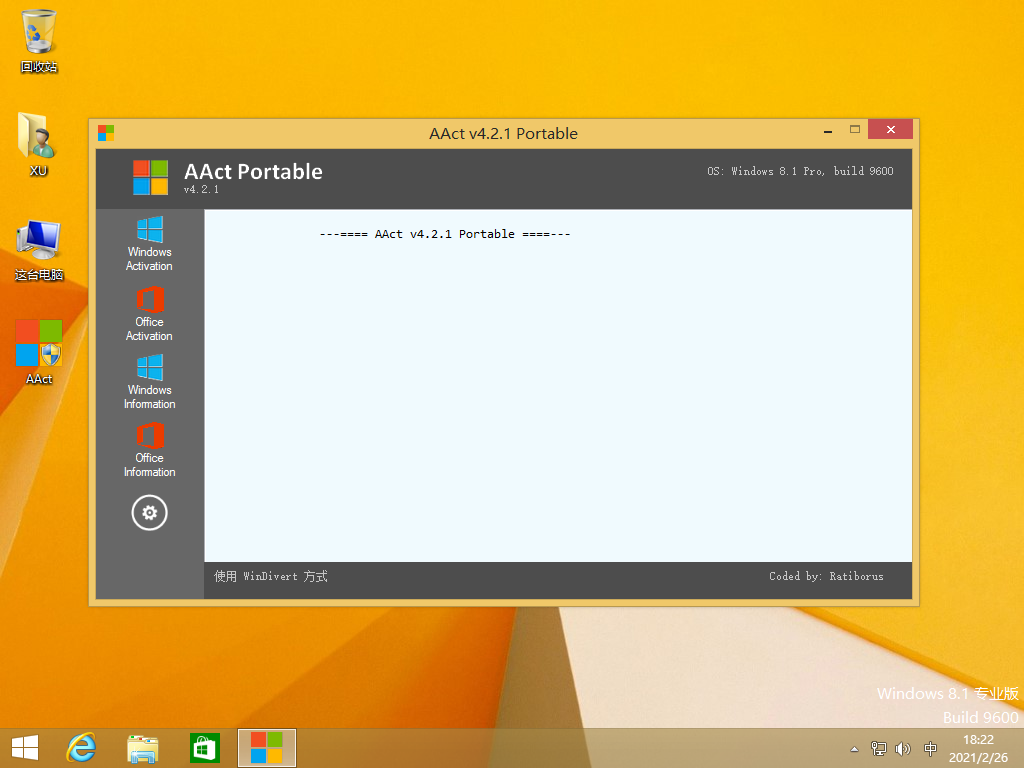Click the volume speaker tray icon
The width and height of the screenshot is (1024, 768).
click(x=903, y=748)
